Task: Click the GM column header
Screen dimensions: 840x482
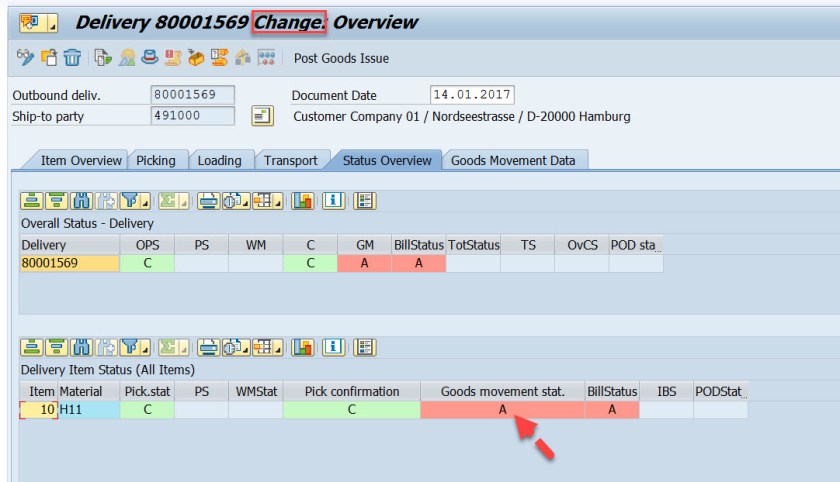Action: click(x=365, y=245)
